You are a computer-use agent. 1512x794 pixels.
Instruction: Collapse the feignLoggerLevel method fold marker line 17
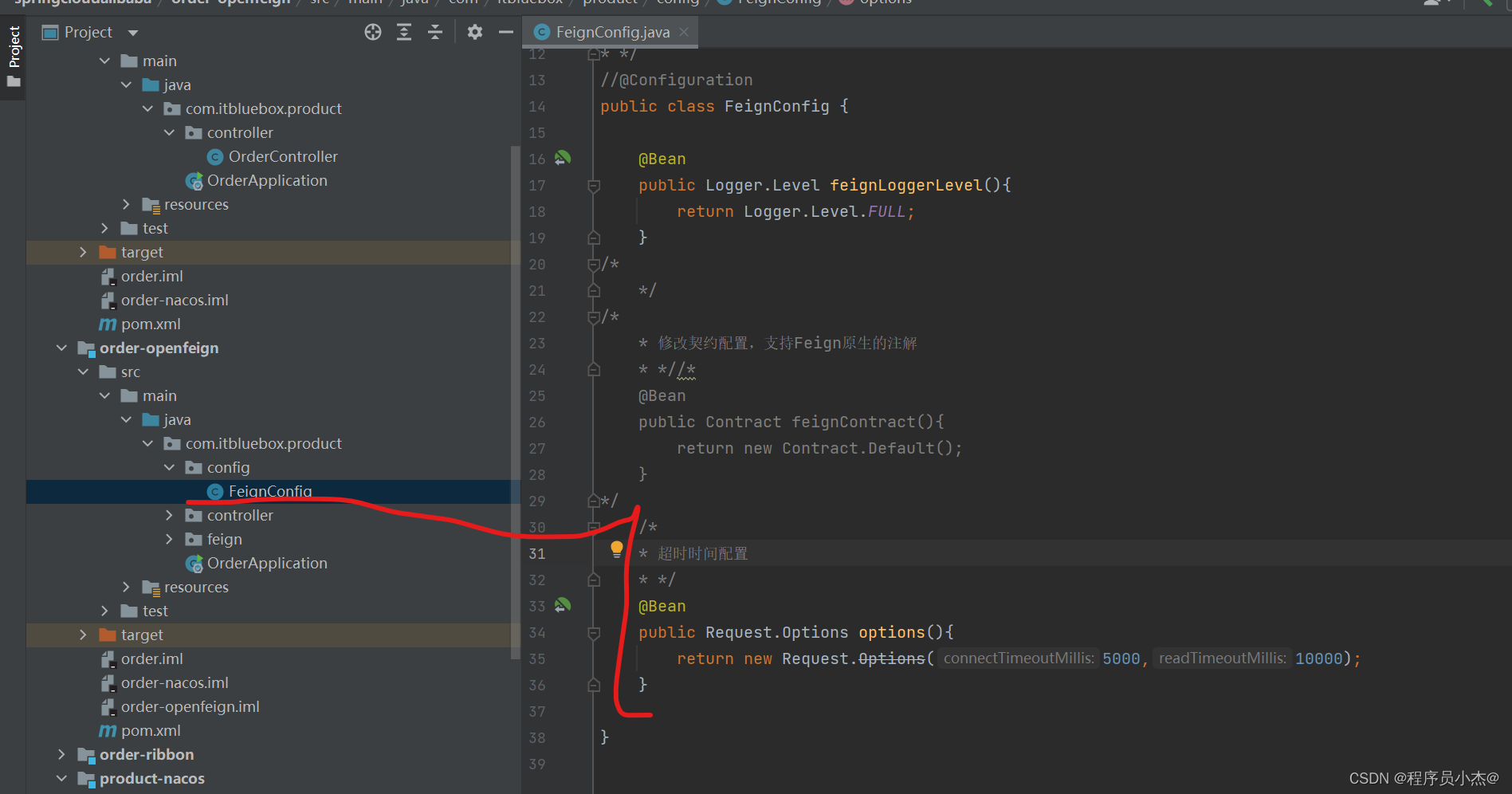[x=594, y=186]
